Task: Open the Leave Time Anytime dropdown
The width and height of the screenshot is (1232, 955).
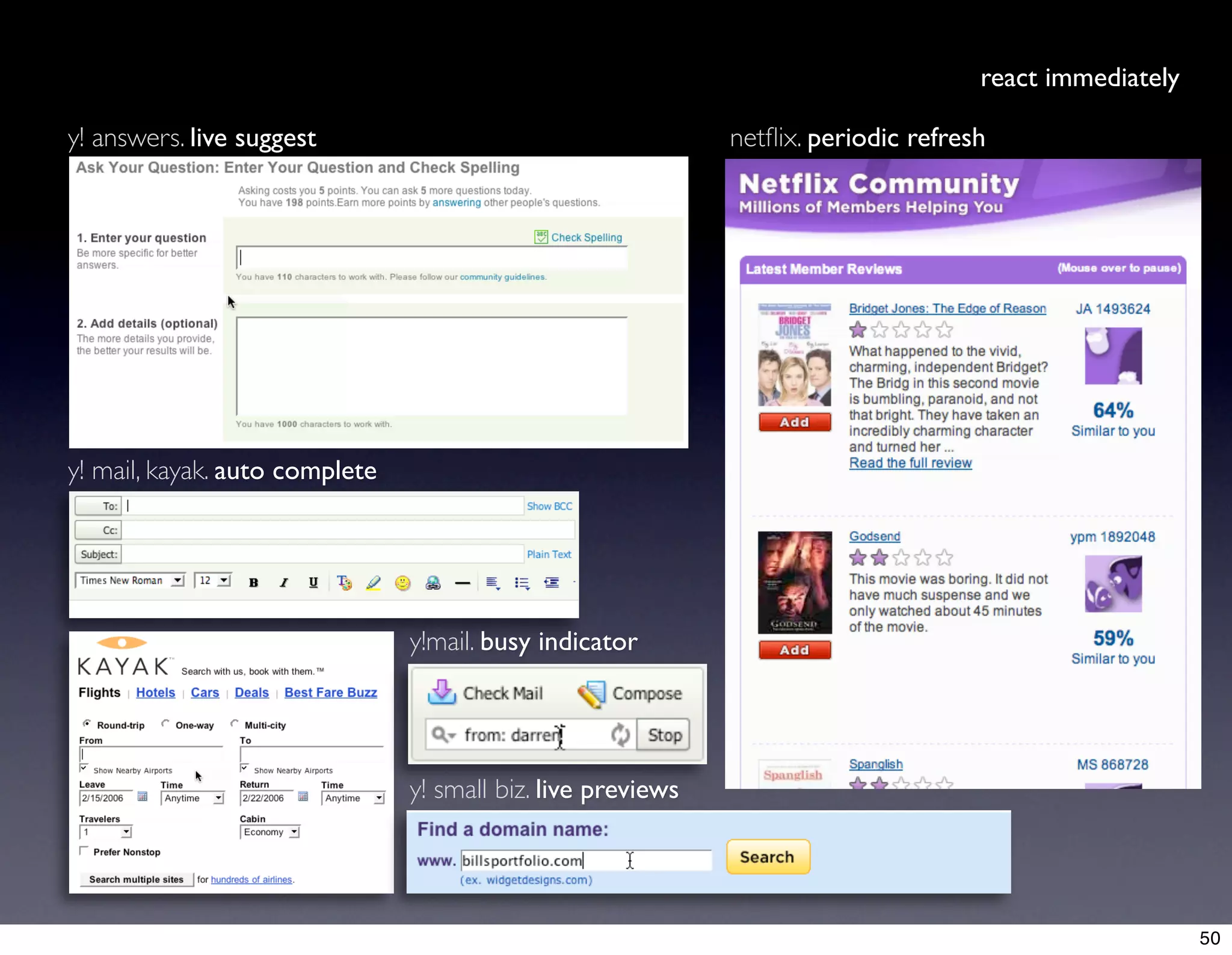Action: tap(192, 798)
